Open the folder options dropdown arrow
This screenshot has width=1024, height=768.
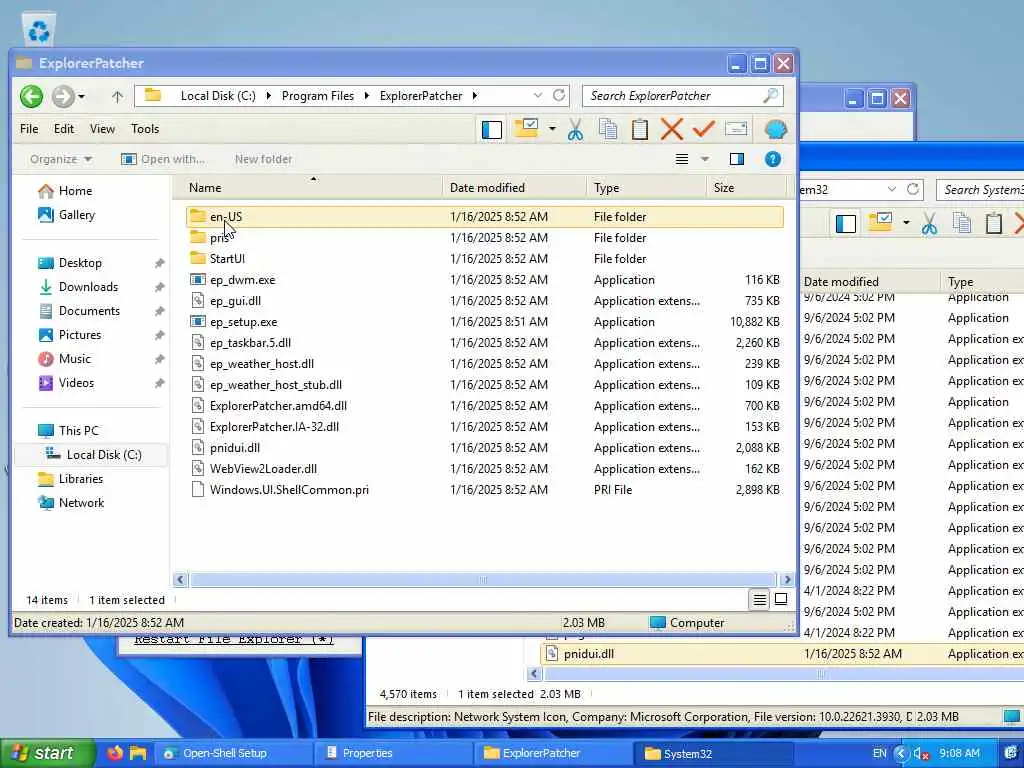tap(552, 129)
